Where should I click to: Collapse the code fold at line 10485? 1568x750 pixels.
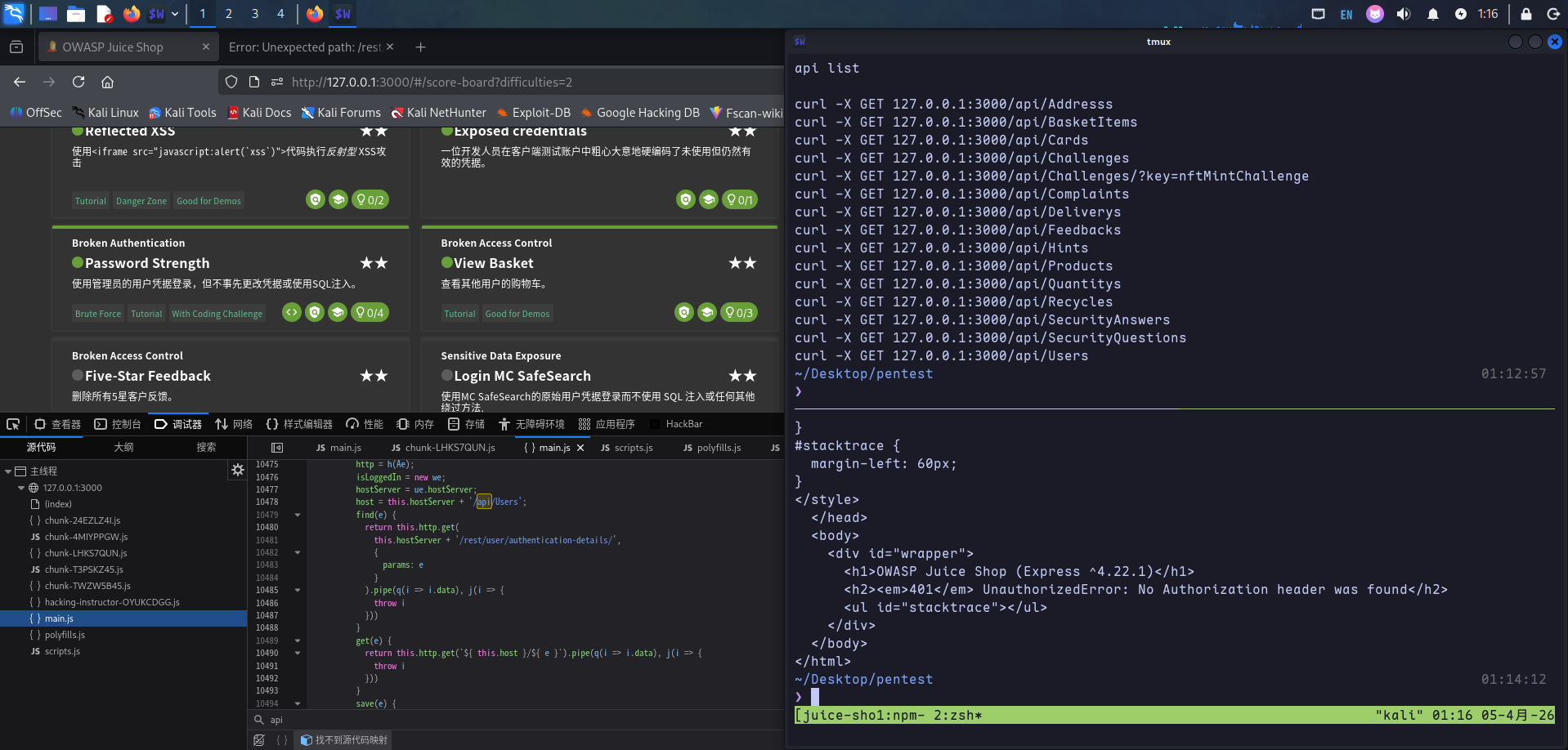pyautogui.click(x=298, y=590)
